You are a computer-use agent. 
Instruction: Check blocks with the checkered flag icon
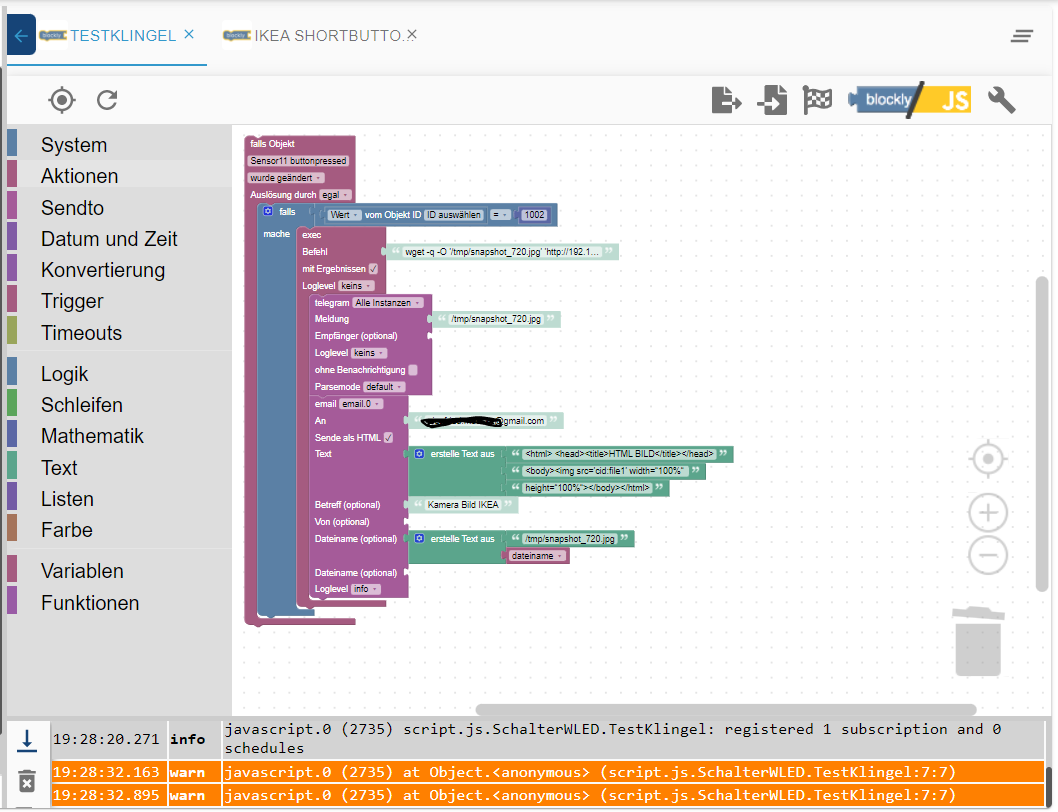click(x=817, y=100)
